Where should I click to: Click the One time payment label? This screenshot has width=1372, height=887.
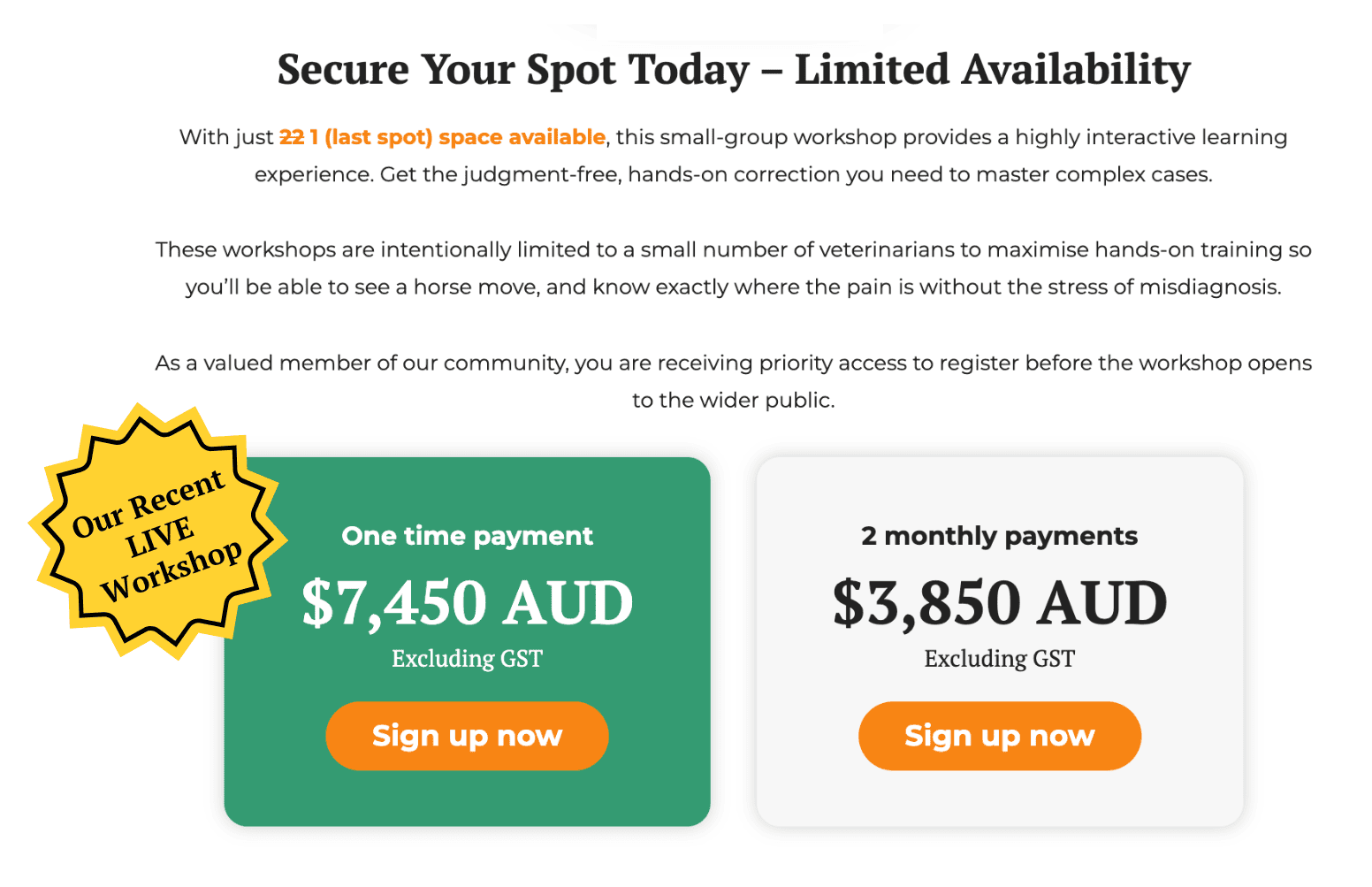pyautogui.click(x=467, y=536)
